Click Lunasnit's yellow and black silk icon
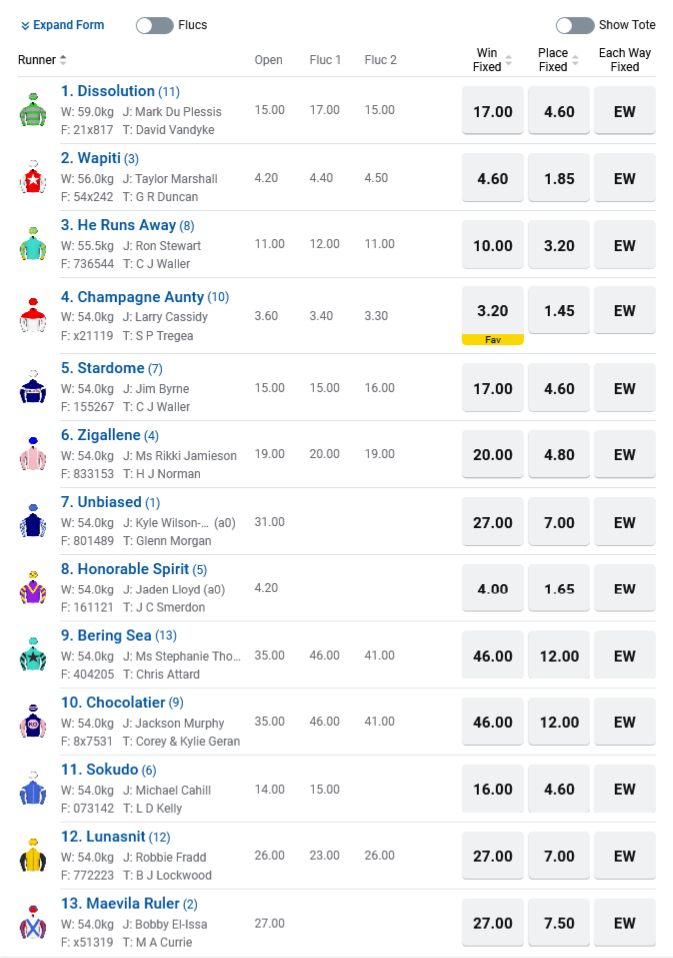 (33, 856)
